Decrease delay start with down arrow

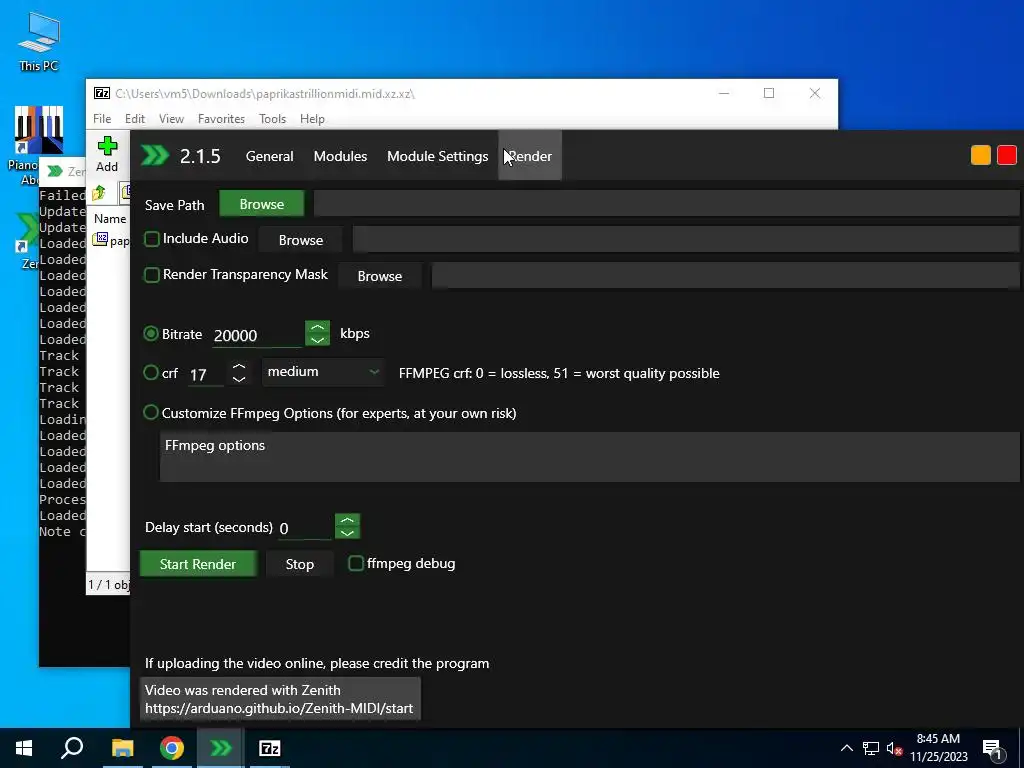[347, 533]
